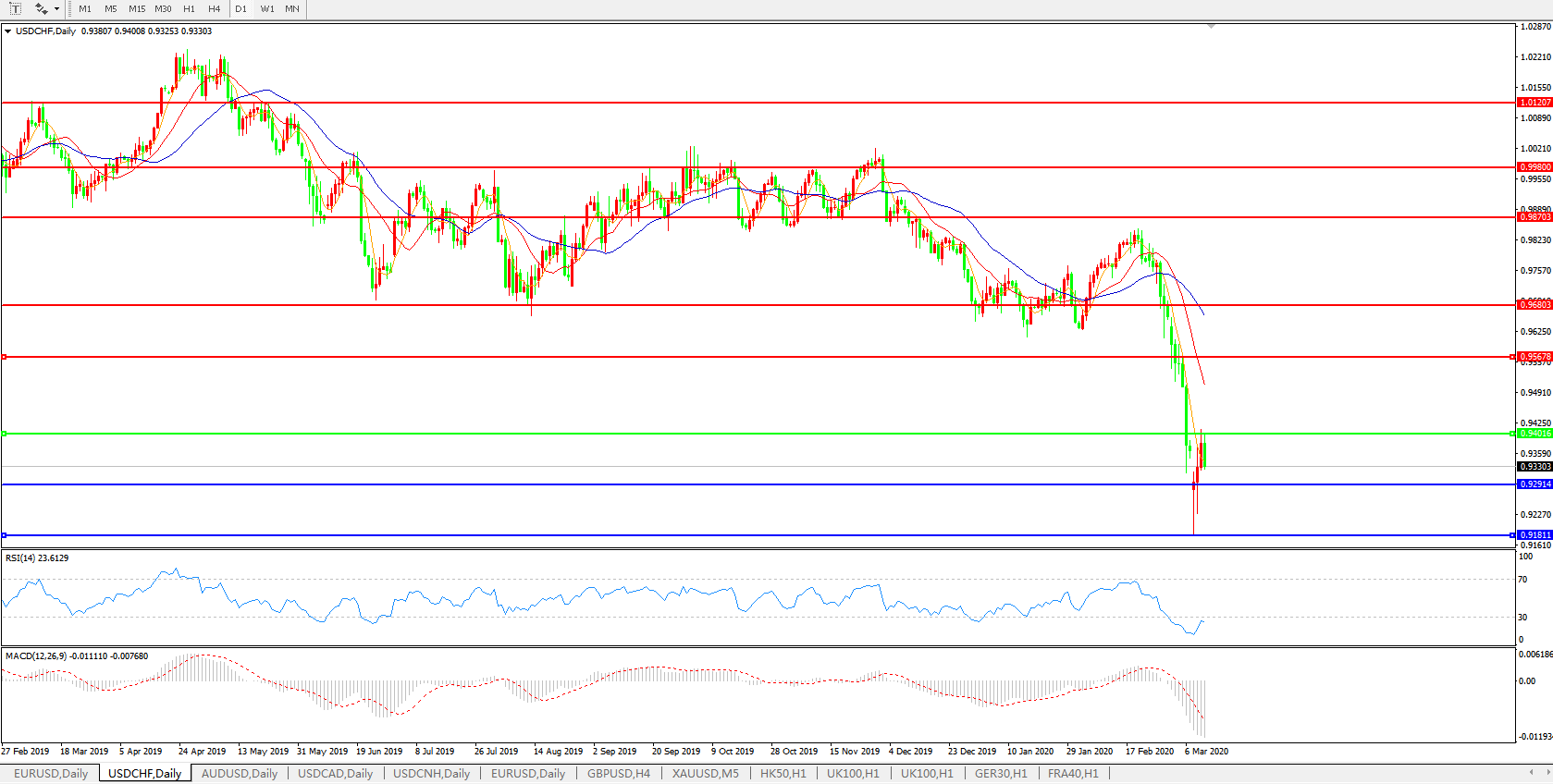
Task: Click the green 0.94016 line price tag
Action: click(x=1535, y=434)
